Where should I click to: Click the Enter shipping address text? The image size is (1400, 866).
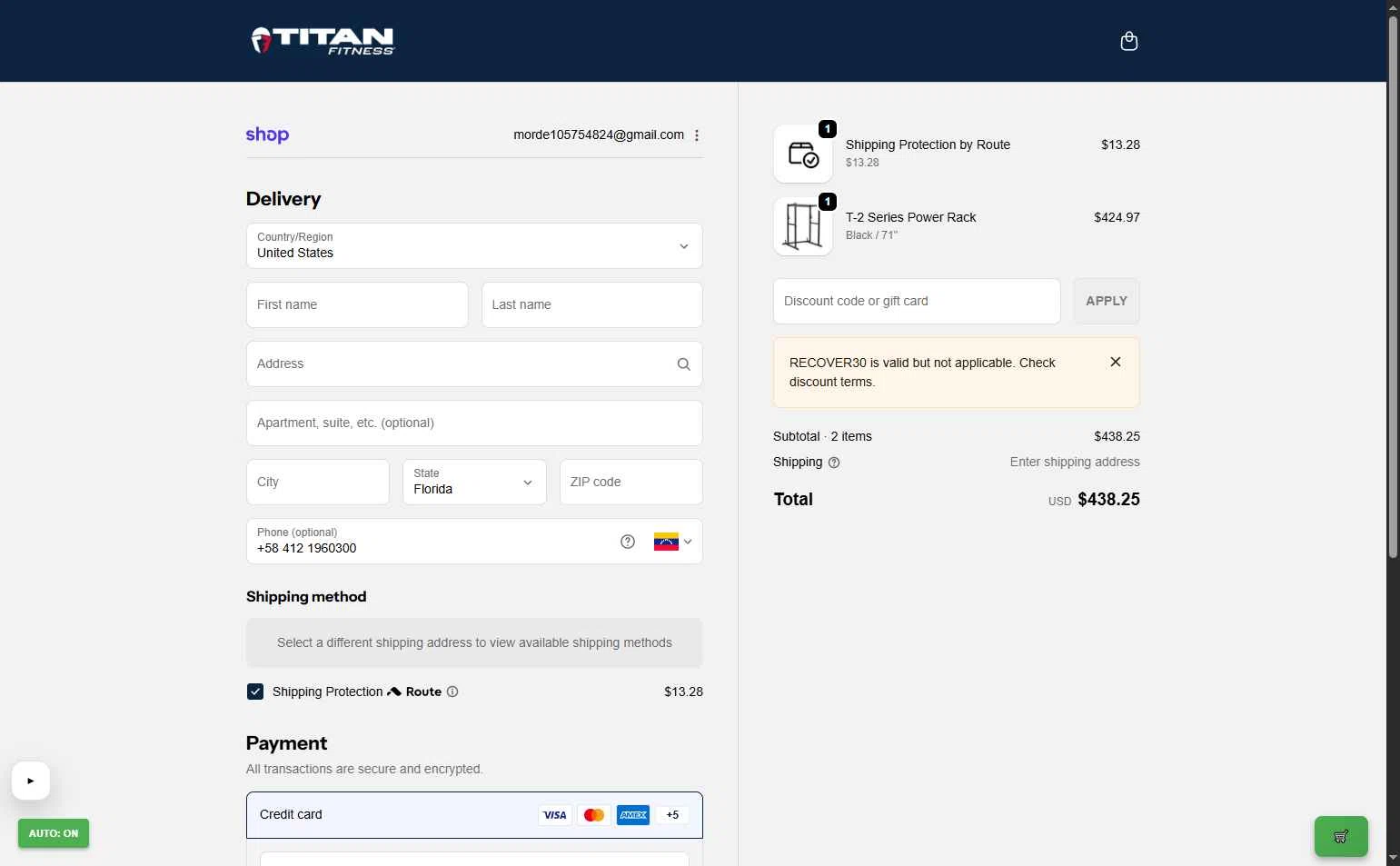pos(1075,463)
